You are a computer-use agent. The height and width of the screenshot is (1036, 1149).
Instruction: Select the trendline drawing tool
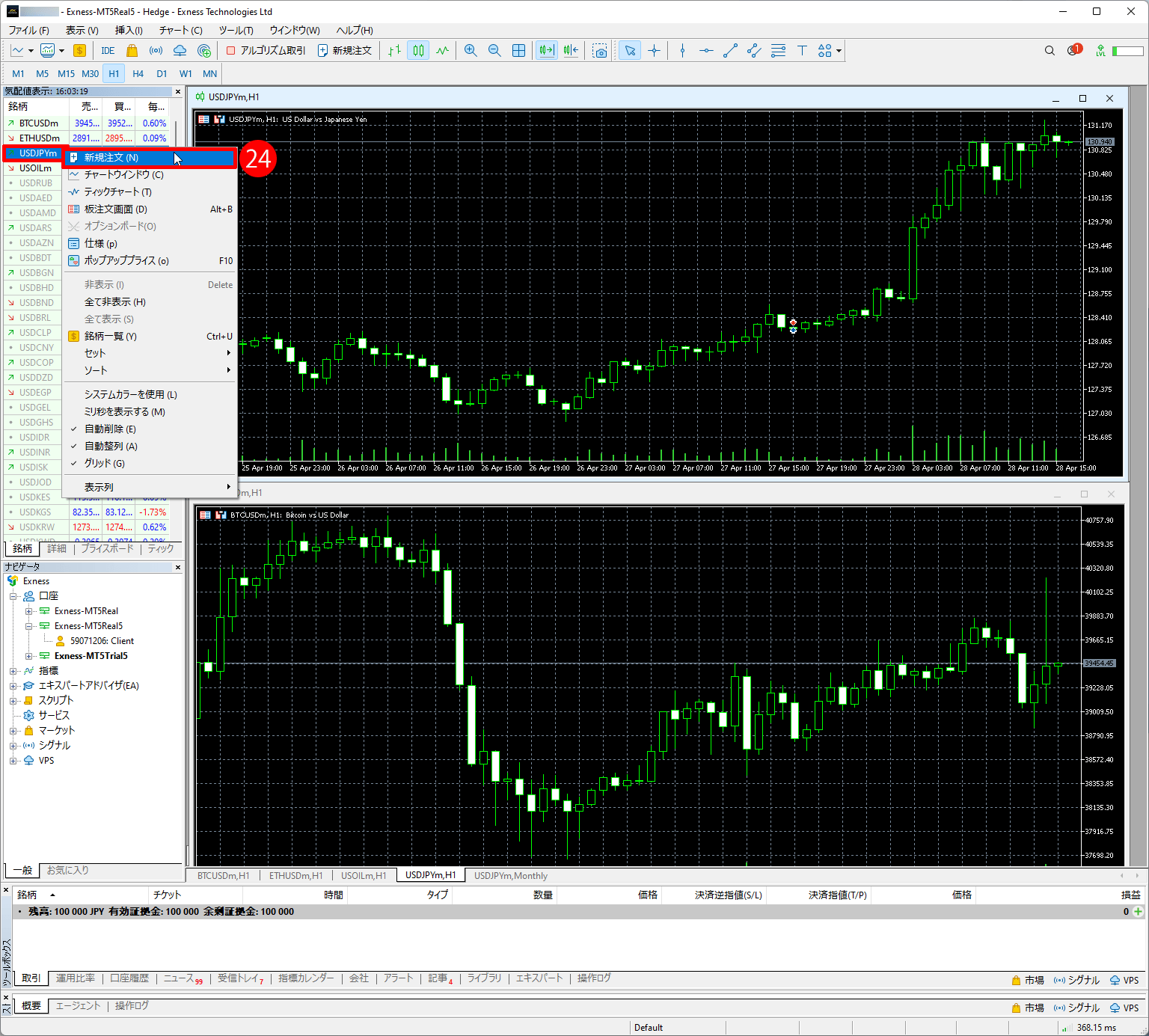(x=730, y=51)
